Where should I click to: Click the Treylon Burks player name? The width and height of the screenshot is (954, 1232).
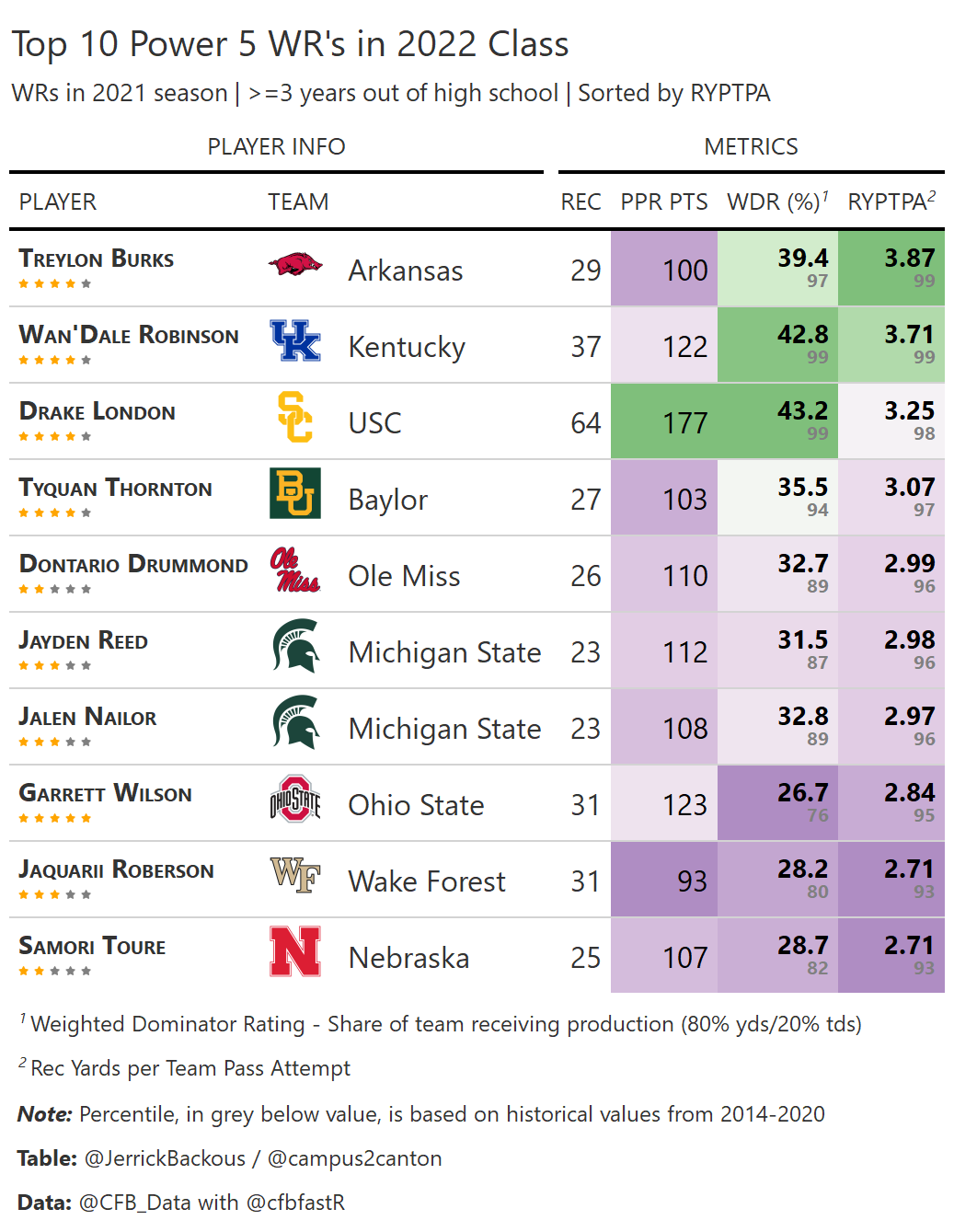point(97,259)
